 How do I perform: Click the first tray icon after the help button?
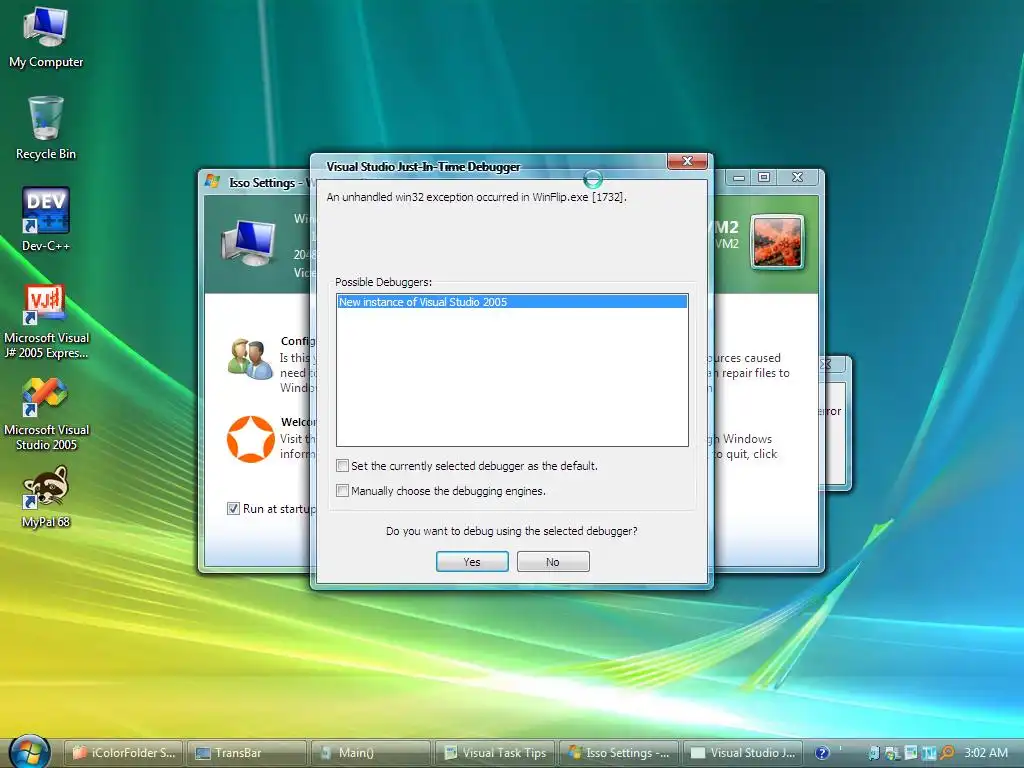[x=874, y=753]
